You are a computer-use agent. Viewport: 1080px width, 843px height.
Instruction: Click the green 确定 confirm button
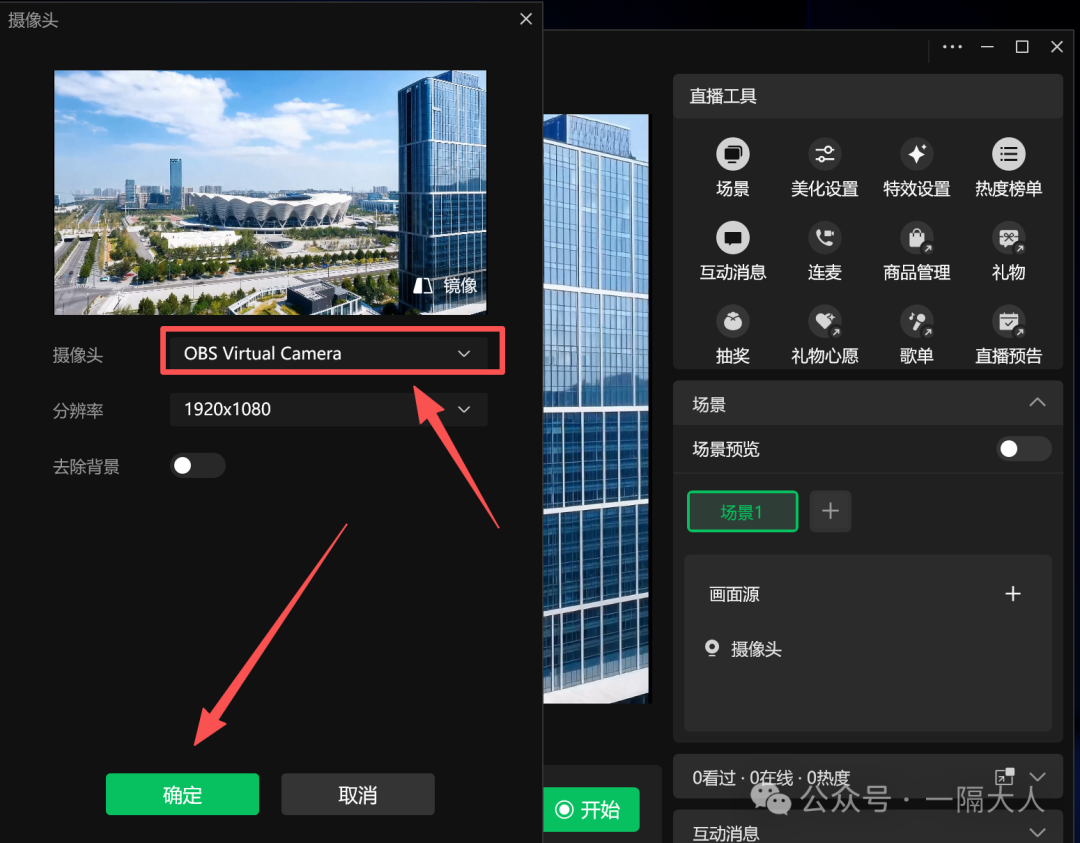[x=182, y=795]
